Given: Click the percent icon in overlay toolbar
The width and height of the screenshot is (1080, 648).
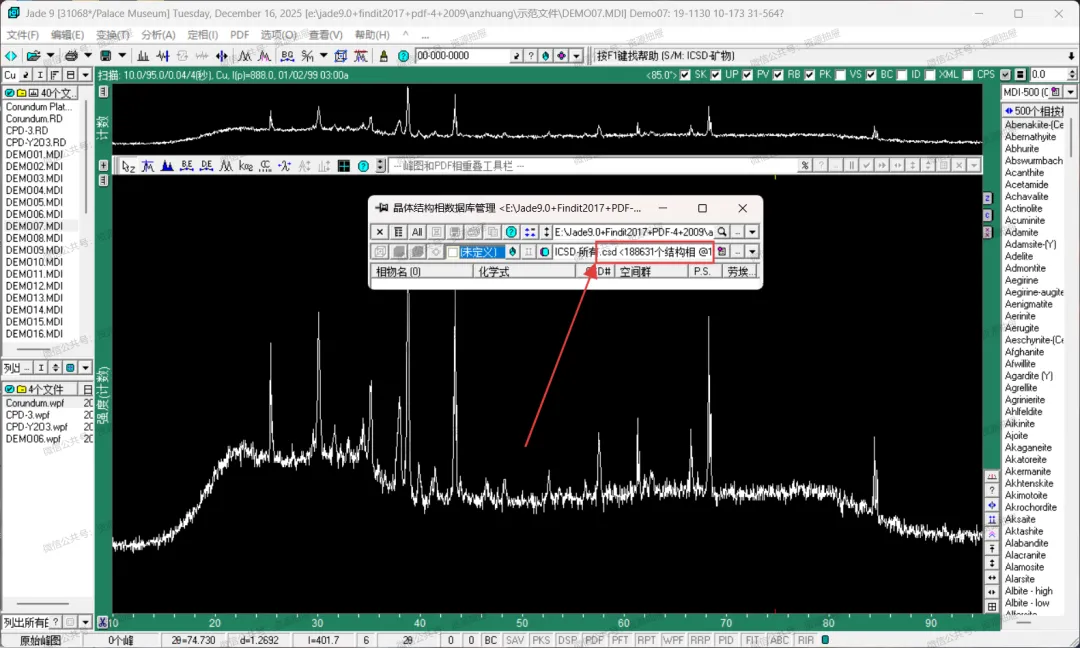Looking at the screenshot, I should pos(804,165).
